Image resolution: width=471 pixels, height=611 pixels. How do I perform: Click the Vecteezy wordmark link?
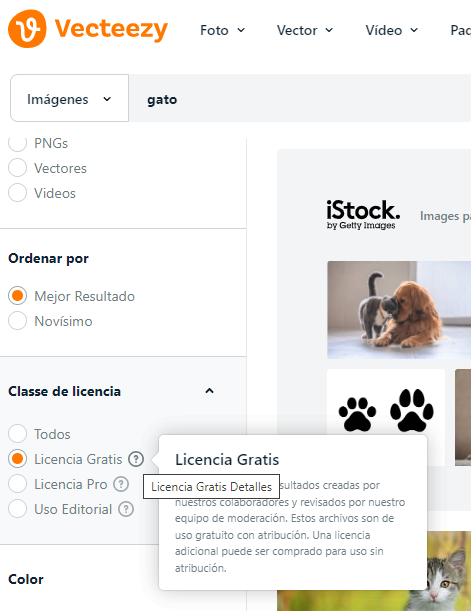tap(111, 29)
